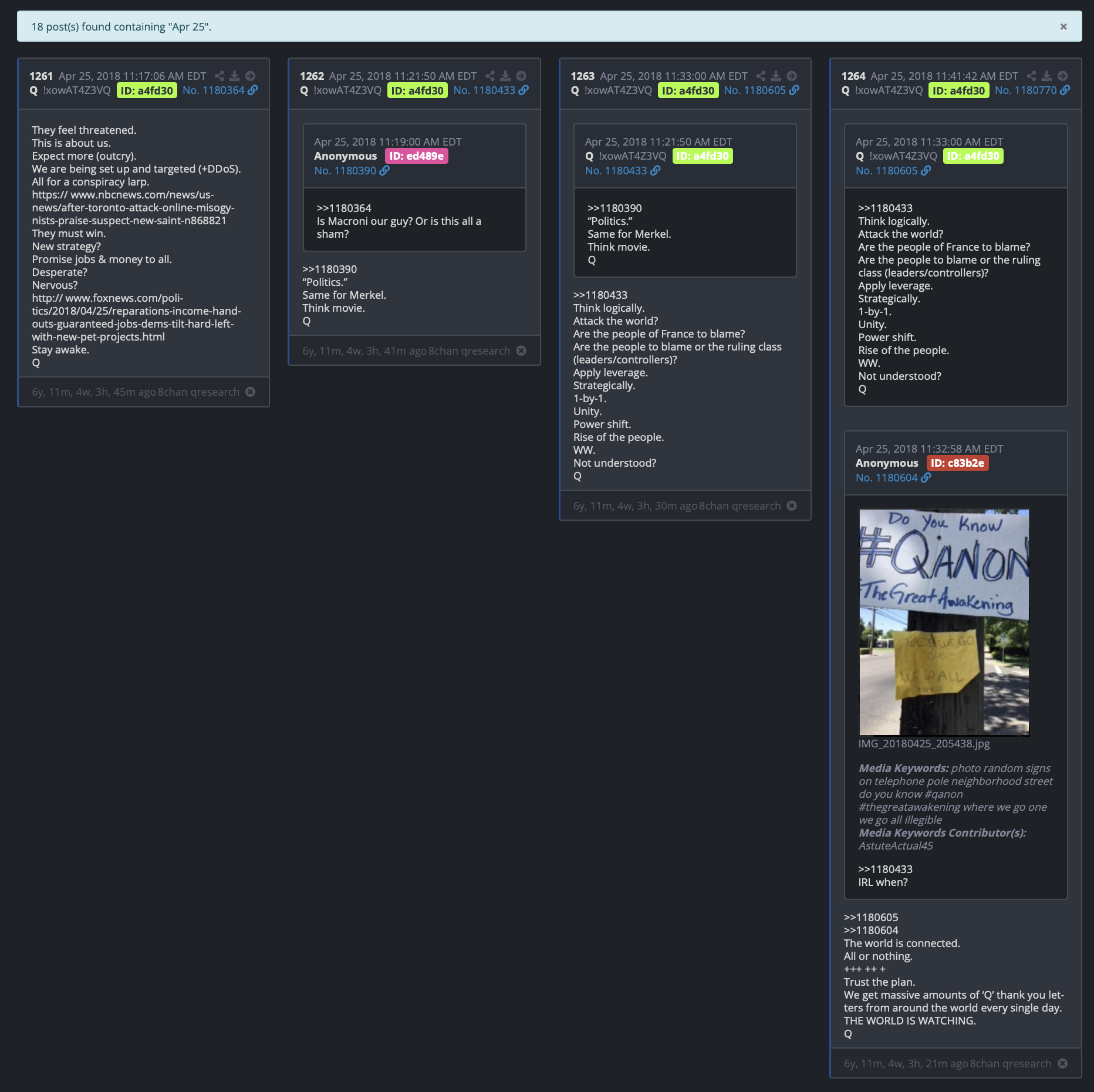The height and width of the screenshot is (1092, 1094).
Task: Click footer circle-x icon on post 1263
Action: click(792, 506)
